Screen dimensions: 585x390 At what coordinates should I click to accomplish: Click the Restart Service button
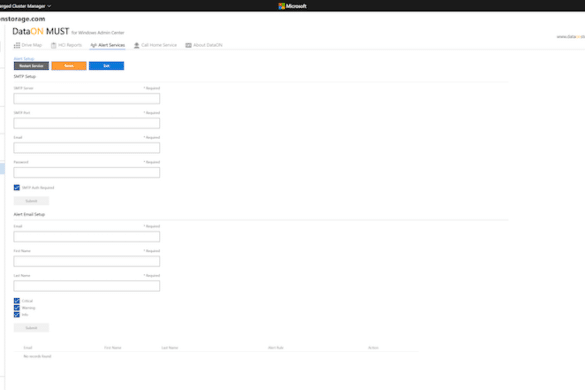coord(31,66)
